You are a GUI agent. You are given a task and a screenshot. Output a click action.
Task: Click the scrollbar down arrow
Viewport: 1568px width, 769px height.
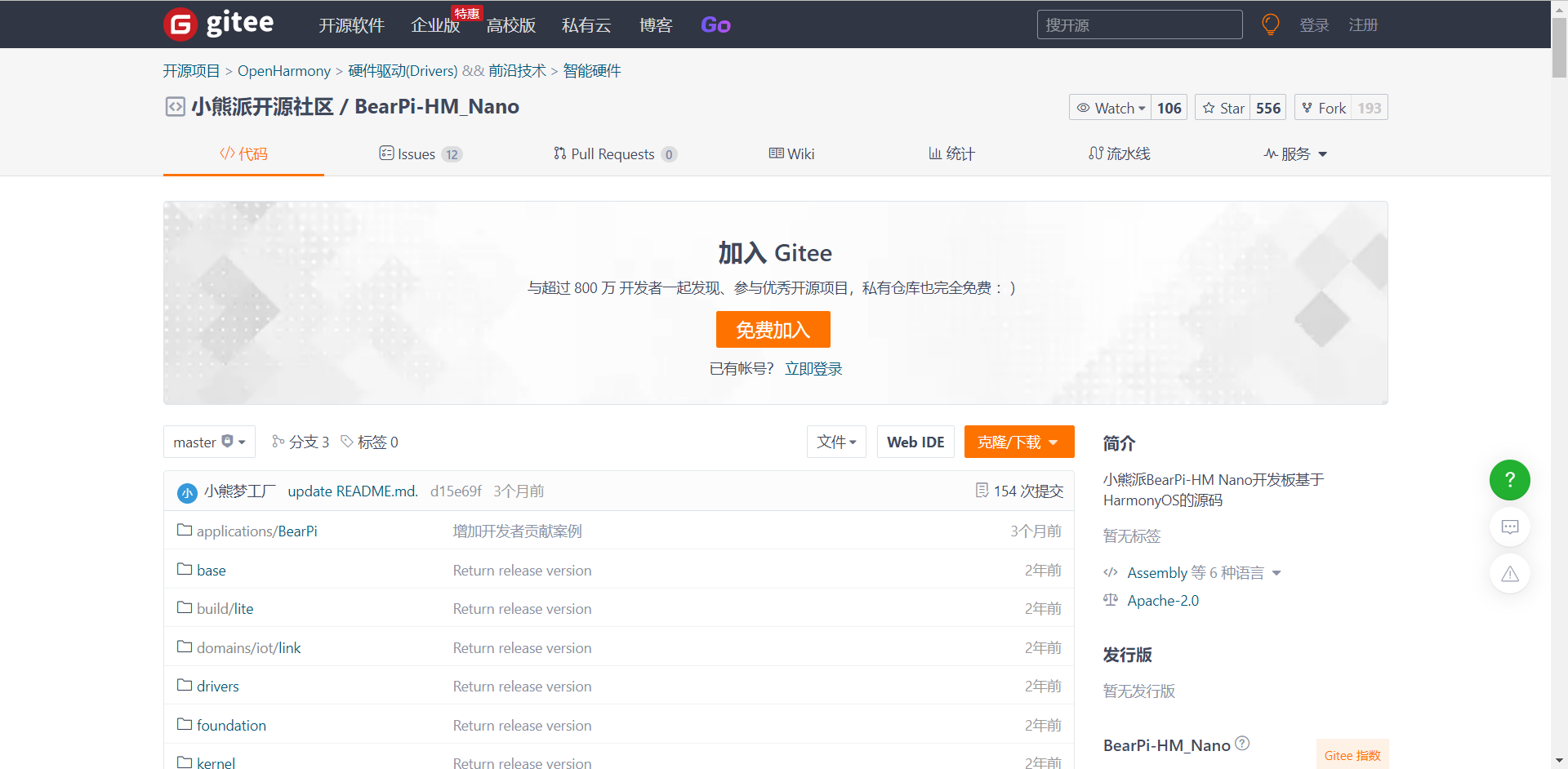pos(1559,761)
